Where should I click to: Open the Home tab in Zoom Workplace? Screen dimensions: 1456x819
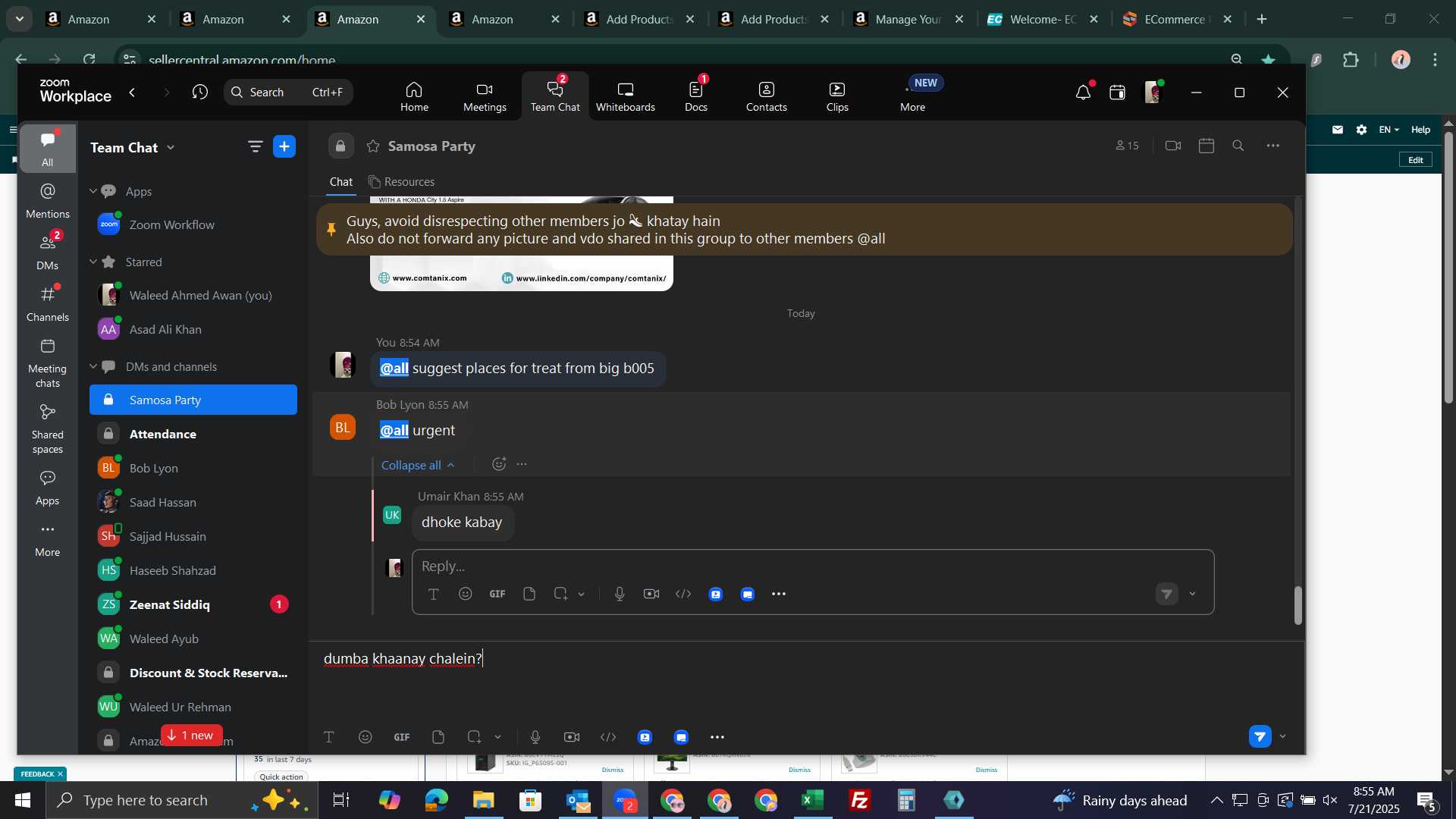tap(414, 96)
